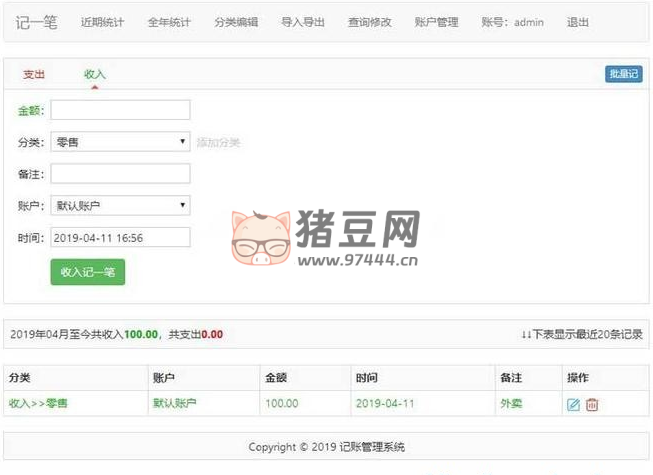Click the 时间 date field
Image resolution: width=653 pixels, height=475 pixels.
point(120,238)
